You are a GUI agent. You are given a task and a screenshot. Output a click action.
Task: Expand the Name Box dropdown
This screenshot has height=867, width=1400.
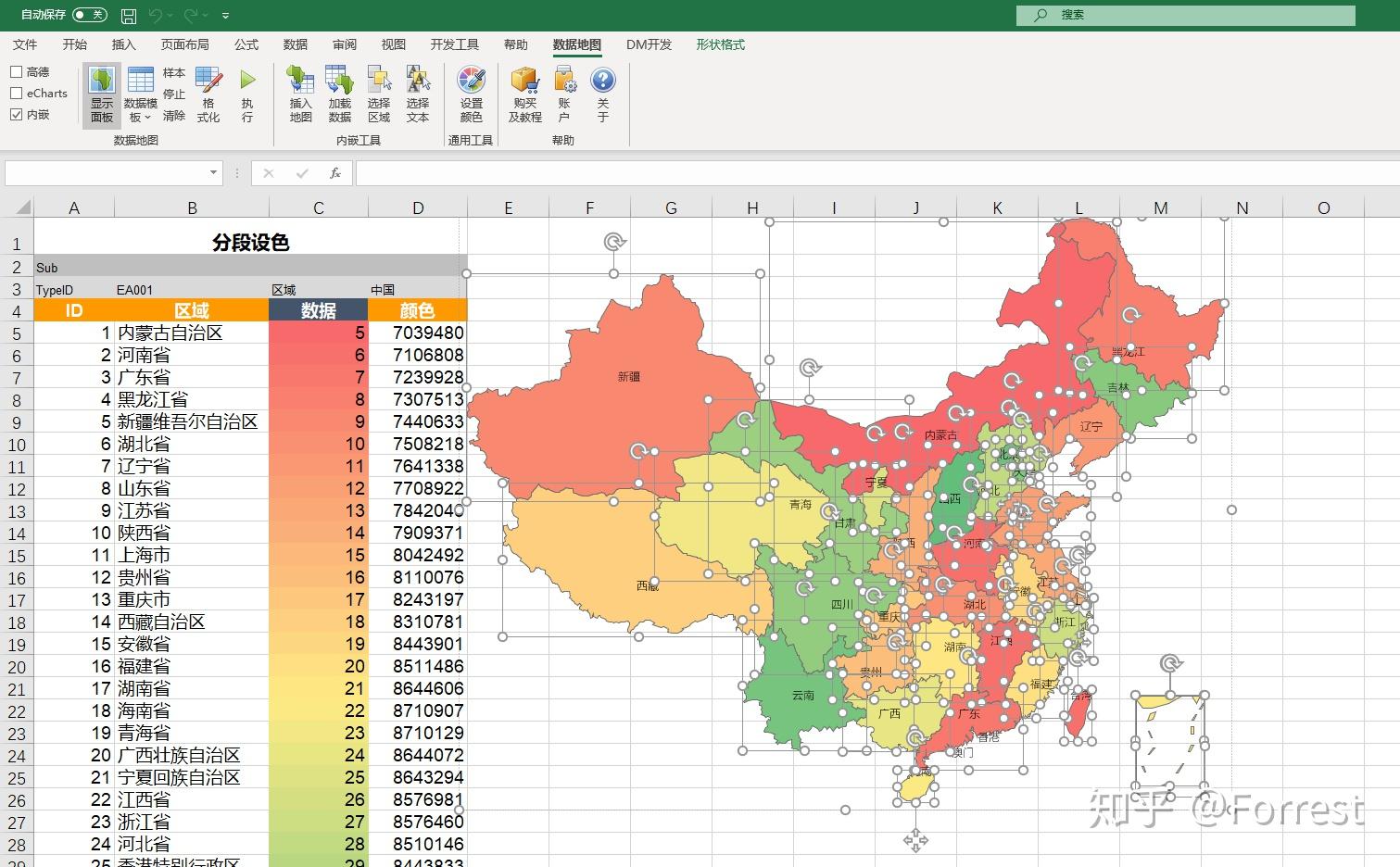[212, 172]
